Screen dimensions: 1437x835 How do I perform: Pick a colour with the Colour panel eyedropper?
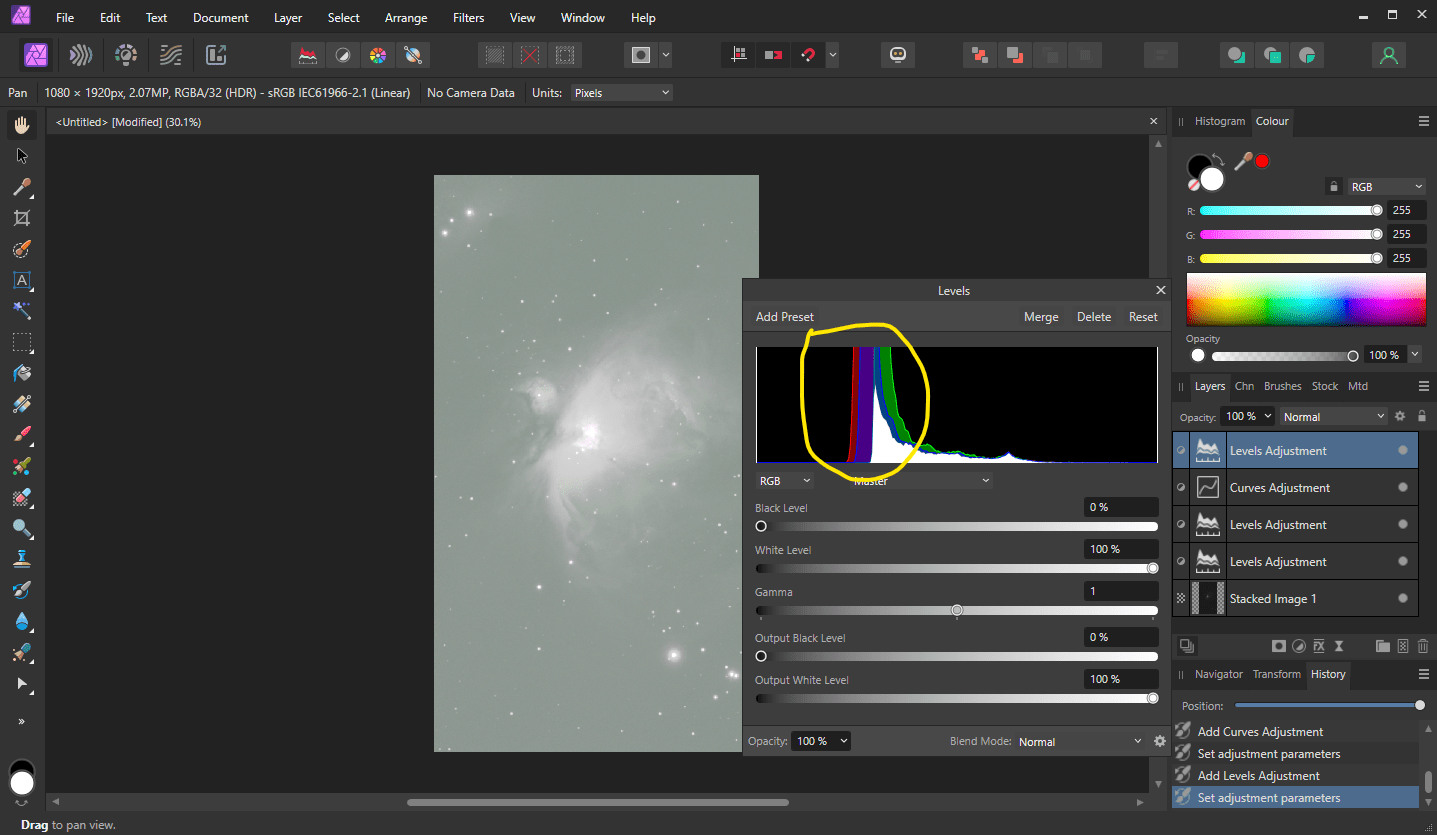[x=1243, y=161]
